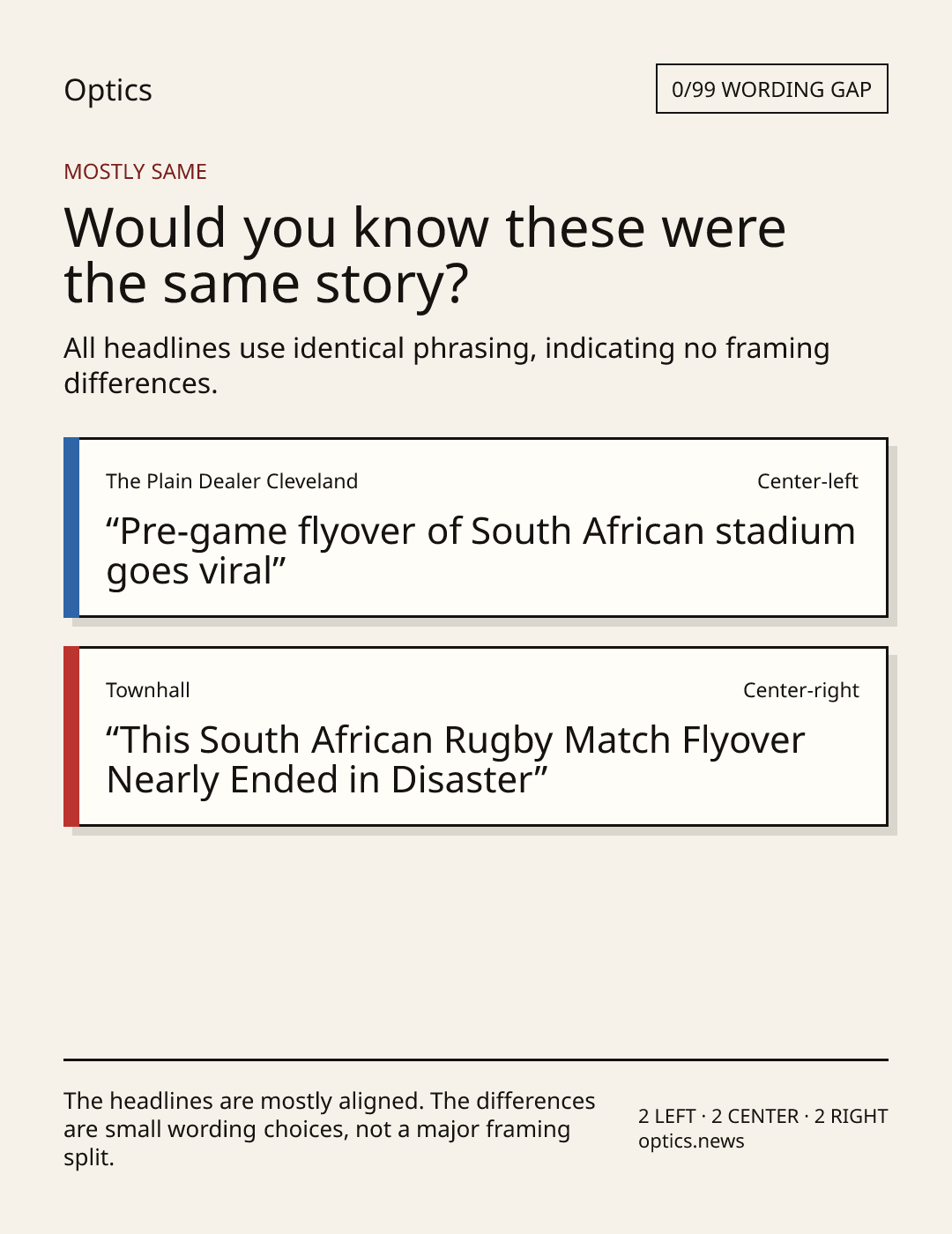The height and width of the screenshot is (1234, 952).
Task: Click the blue bias color bar
Action: [71, 528]
